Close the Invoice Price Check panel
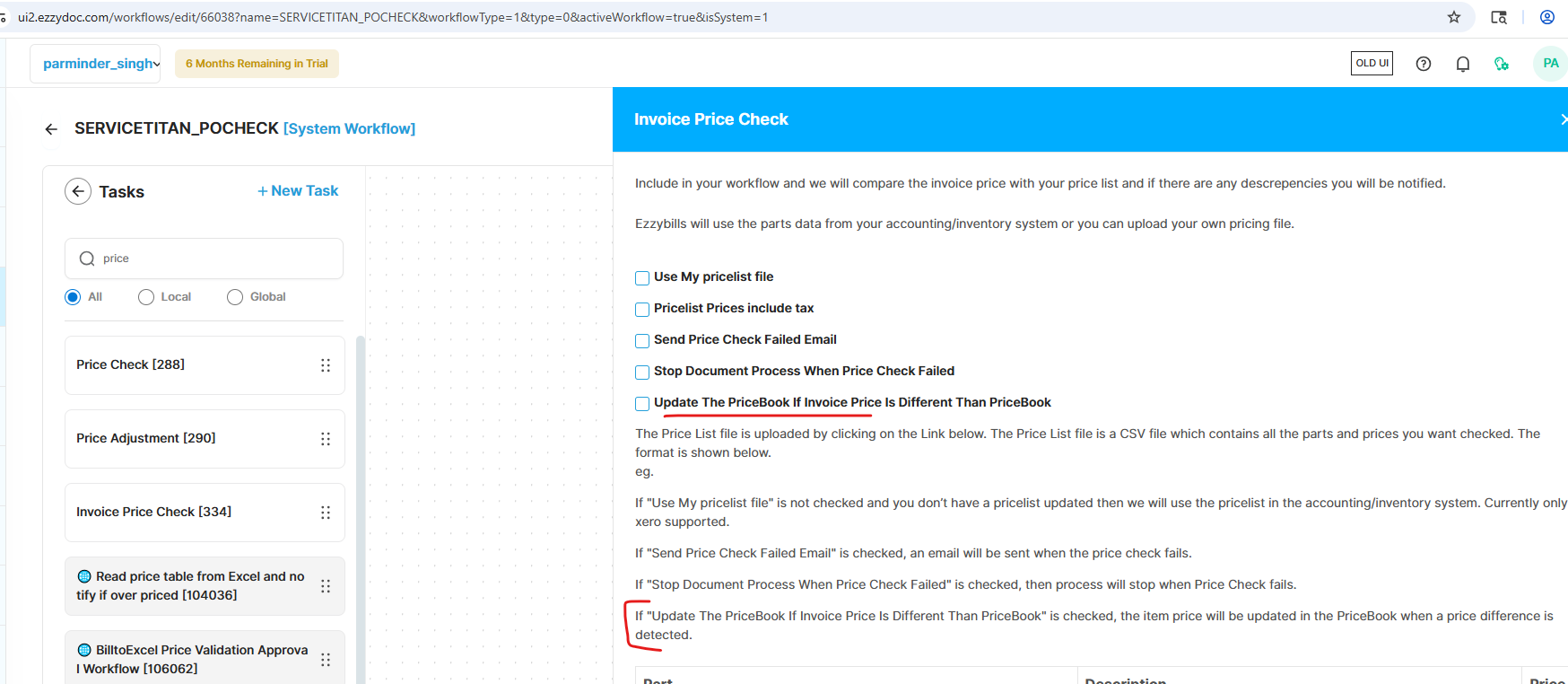 tap(1563, 119)
